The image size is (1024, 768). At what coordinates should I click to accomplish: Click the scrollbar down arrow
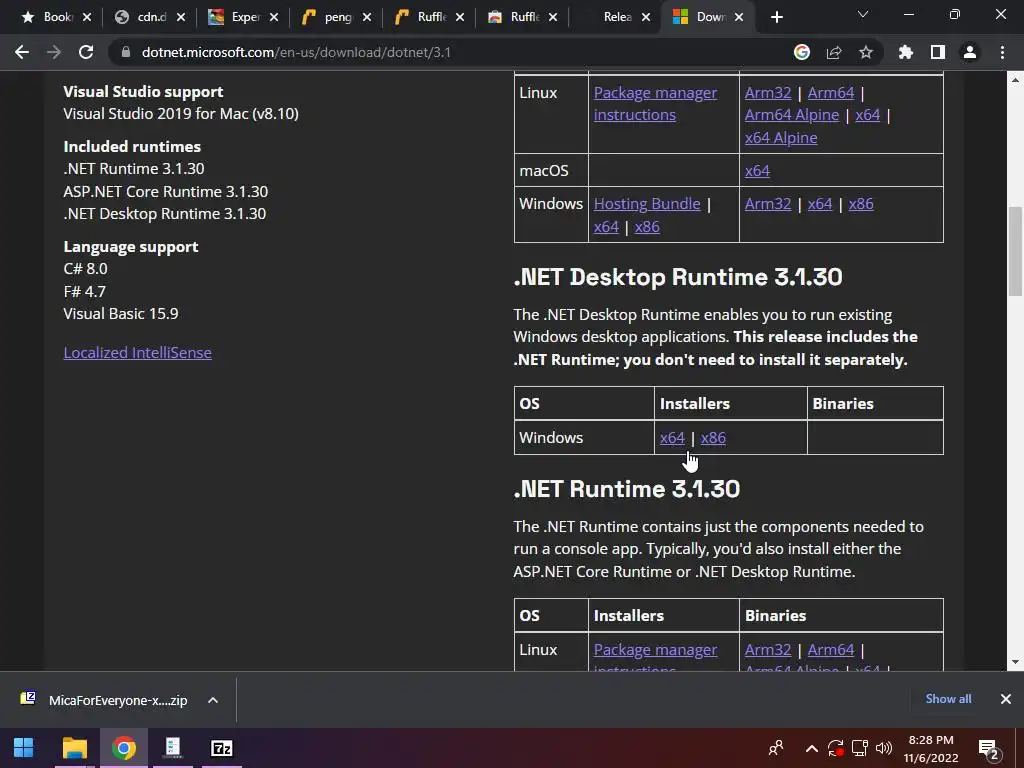1015,662
